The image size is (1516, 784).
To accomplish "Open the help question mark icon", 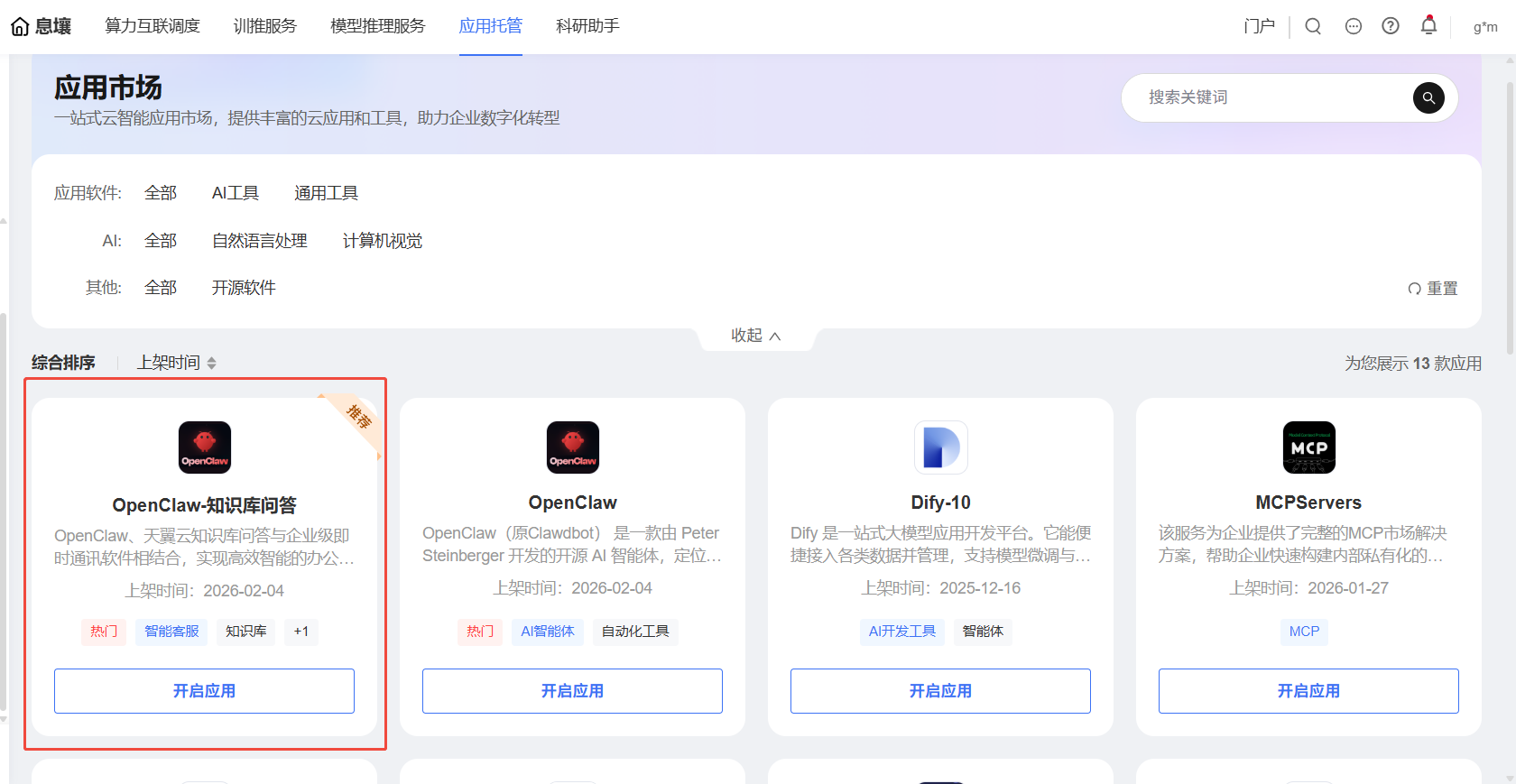I will click(1391, 26).
